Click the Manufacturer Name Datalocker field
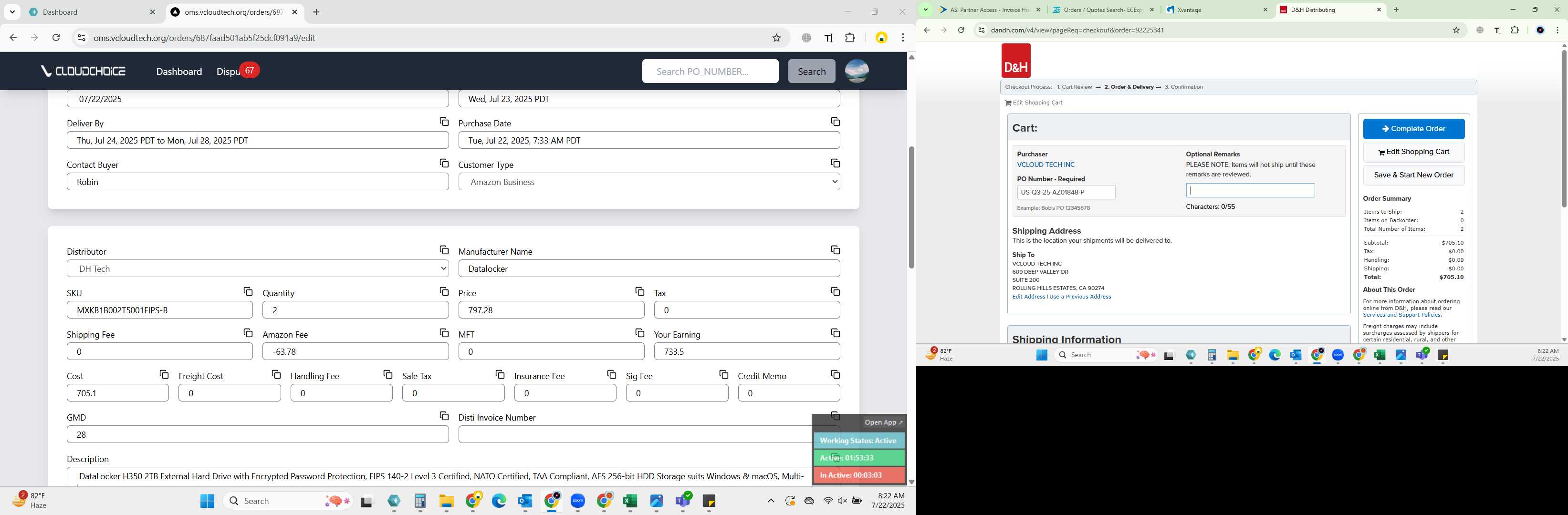This screenshot has width=1568, height=515. [649, 269]
